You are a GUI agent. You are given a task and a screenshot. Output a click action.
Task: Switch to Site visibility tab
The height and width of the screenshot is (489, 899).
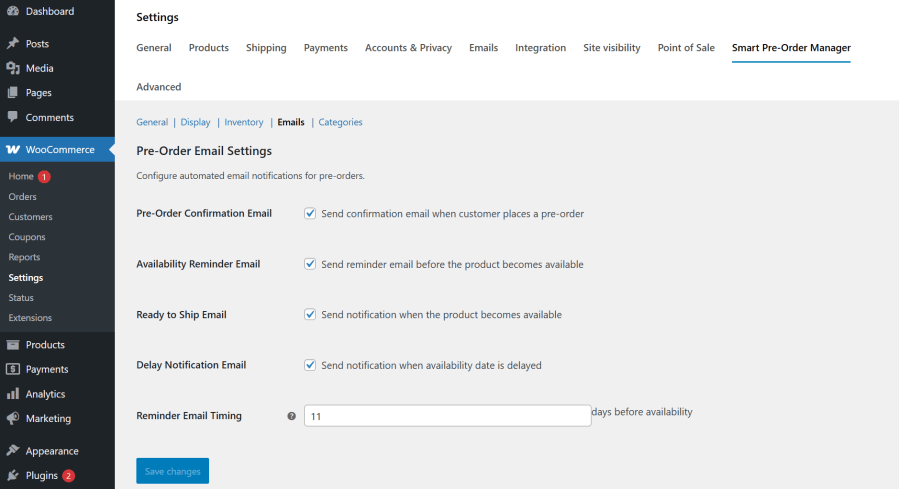(612, 48)
